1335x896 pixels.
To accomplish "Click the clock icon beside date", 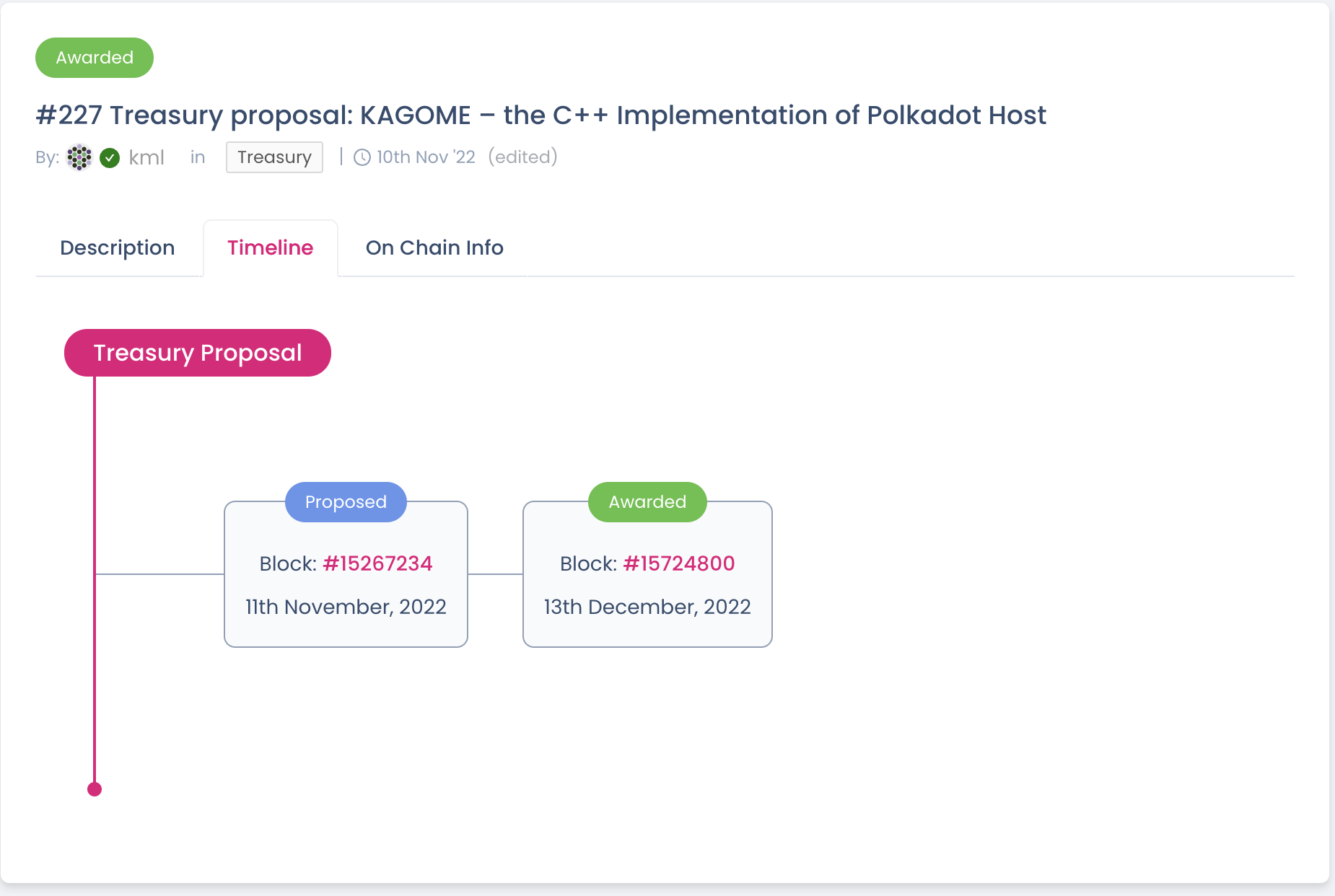I will tap(362, 157).
